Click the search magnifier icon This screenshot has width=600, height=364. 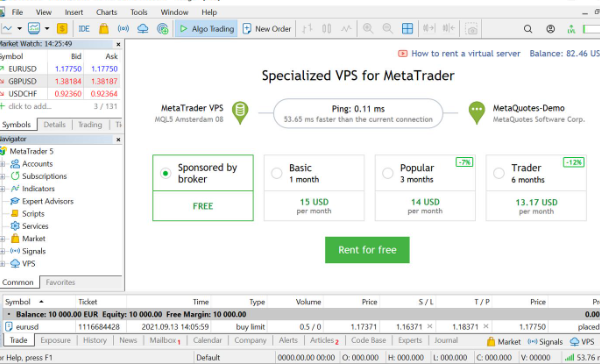(528, 29)
